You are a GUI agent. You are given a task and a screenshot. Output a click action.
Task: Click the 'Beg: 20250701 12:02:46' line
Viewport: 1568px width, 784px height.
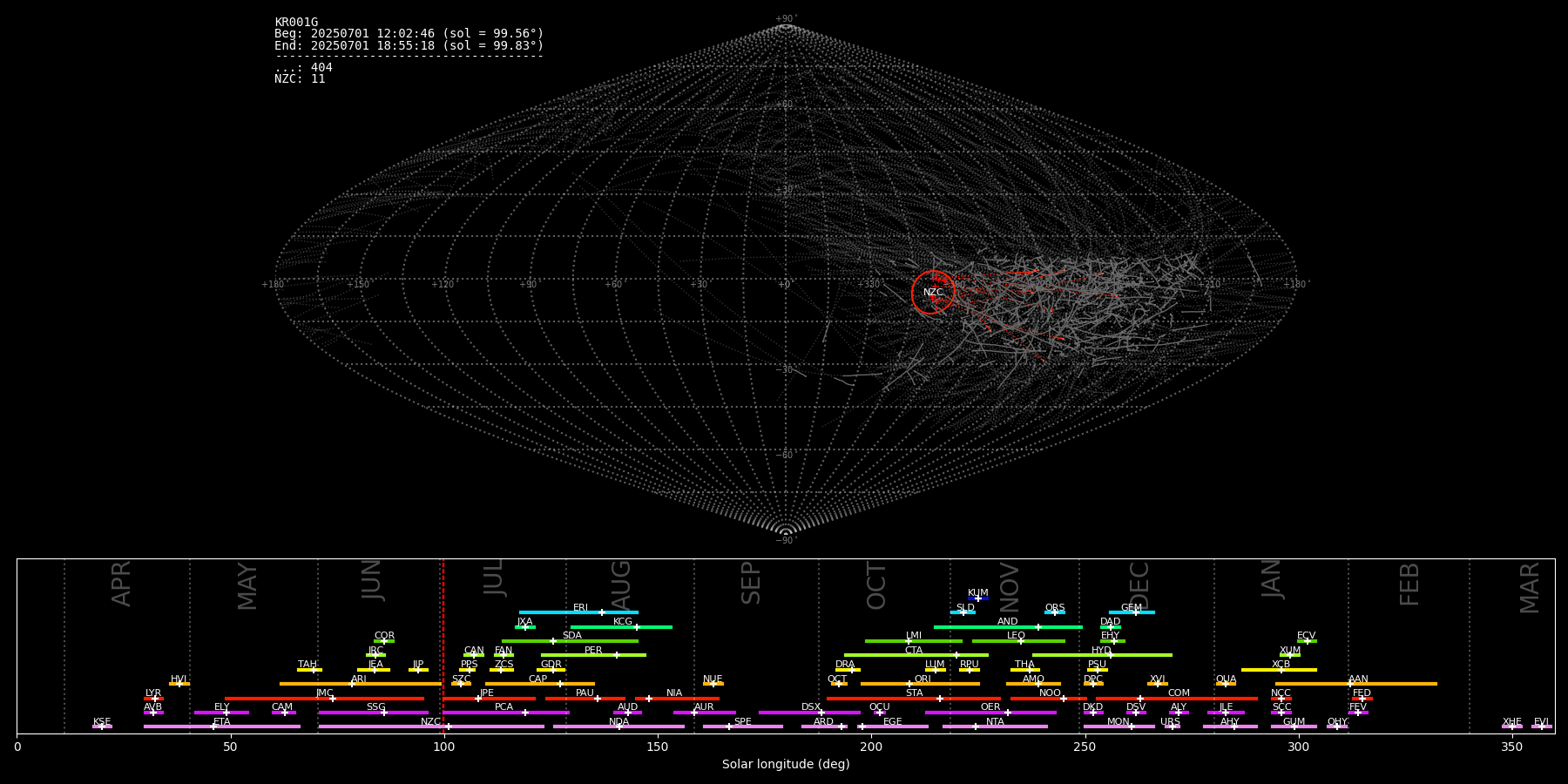(409, 34)
